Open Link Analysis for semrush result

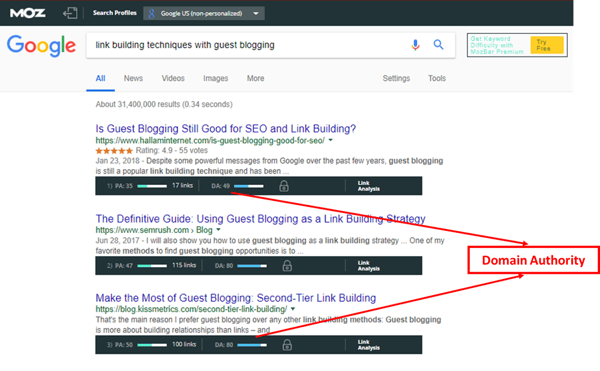pos(368,266)
